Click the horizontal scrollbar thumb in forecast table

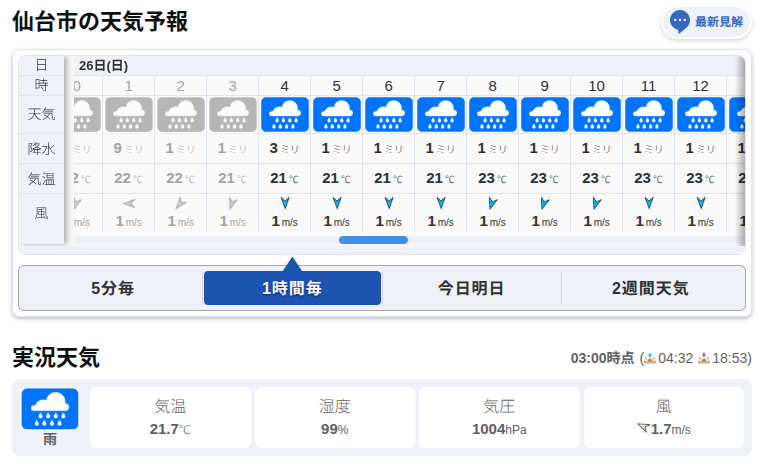point(373,240)
